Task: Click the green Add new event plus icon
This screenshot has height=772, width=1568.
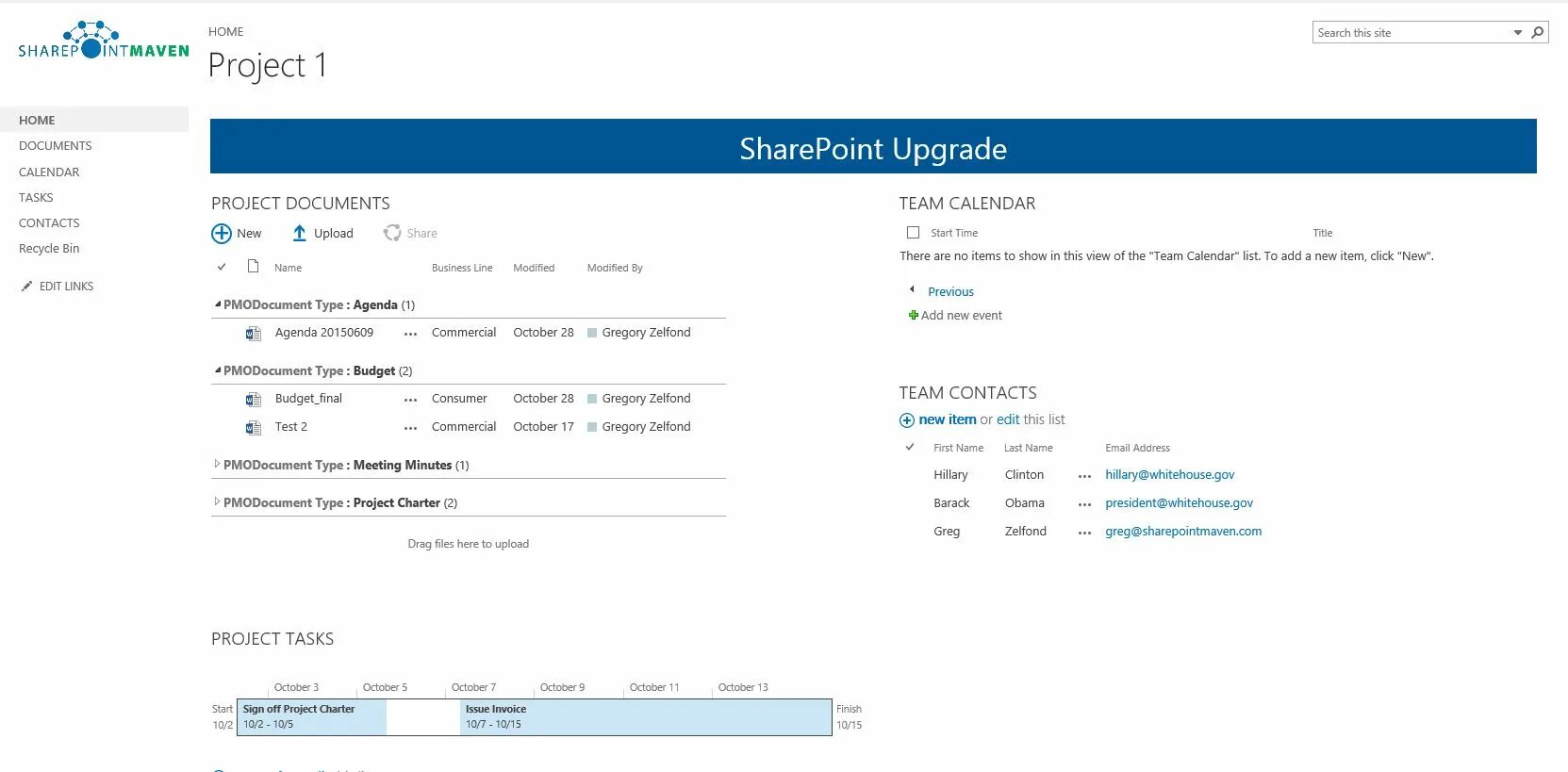Action: click(x=913, y=315)
